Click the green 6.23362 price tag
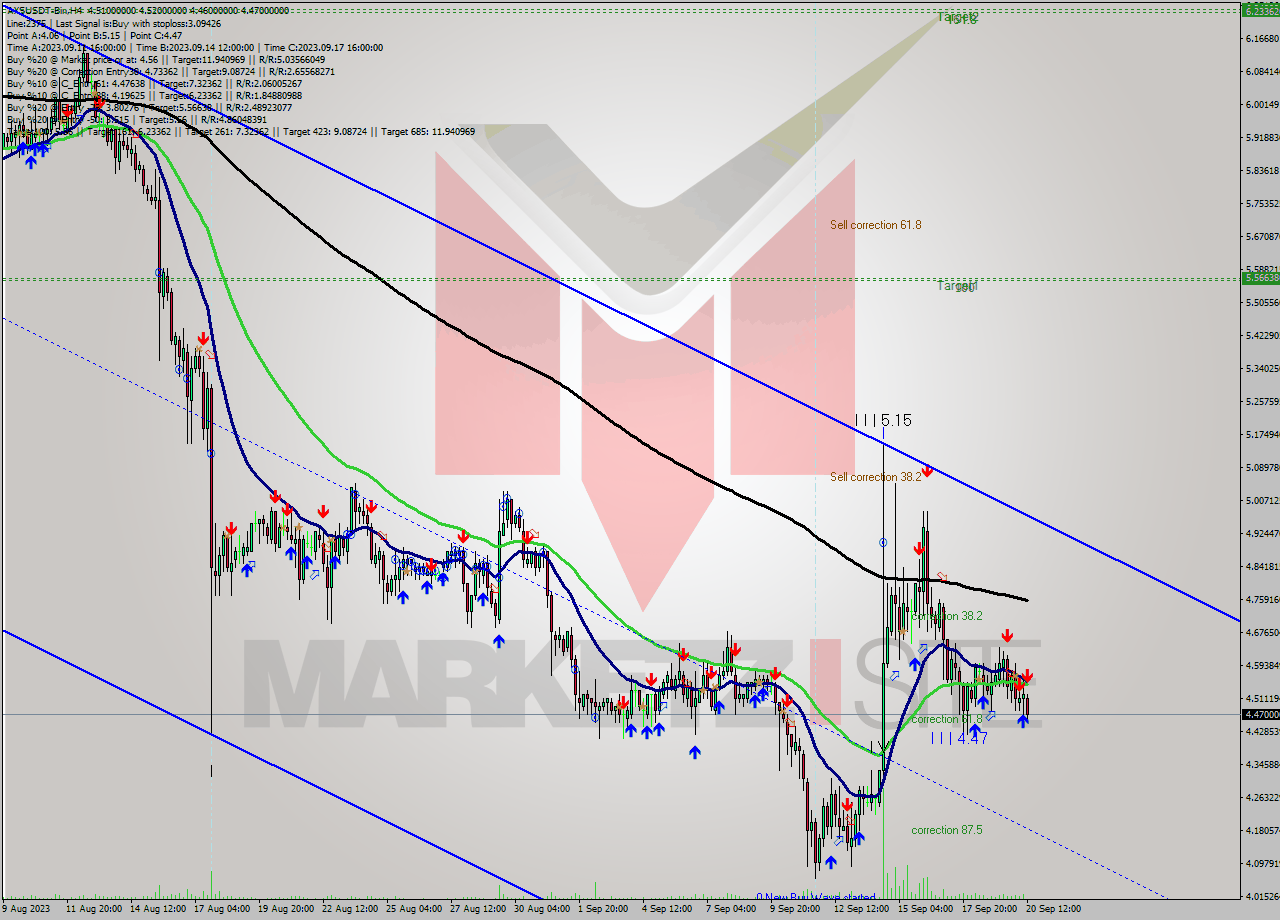The width and height of the screenshot is (1280, 920). coord(1260,10)
